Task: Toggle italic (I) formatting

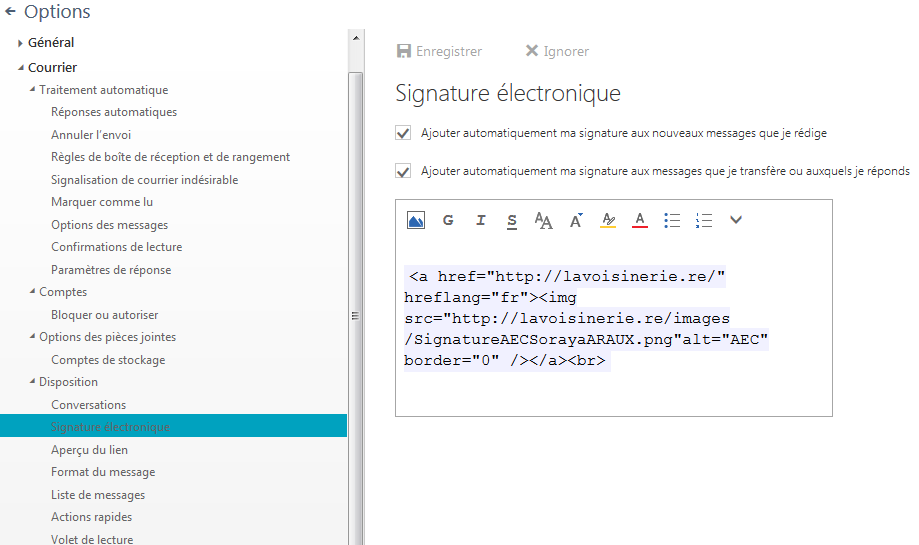Action: (x=480, y=220)
